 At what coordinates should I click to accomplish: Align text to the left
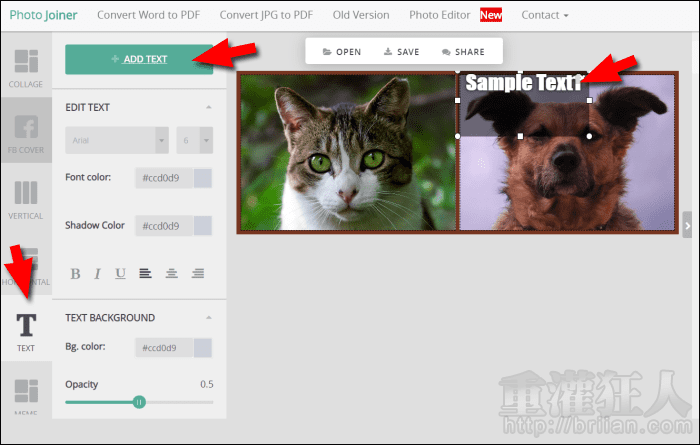click(x=146, y=273)
